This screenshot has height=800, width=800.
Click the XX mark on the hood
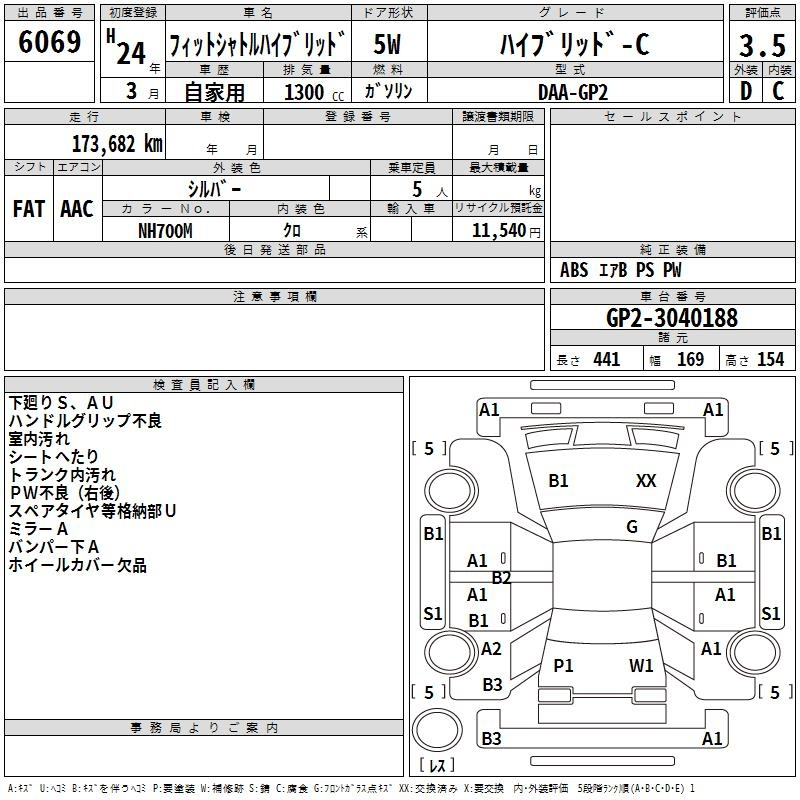(646, 481)
